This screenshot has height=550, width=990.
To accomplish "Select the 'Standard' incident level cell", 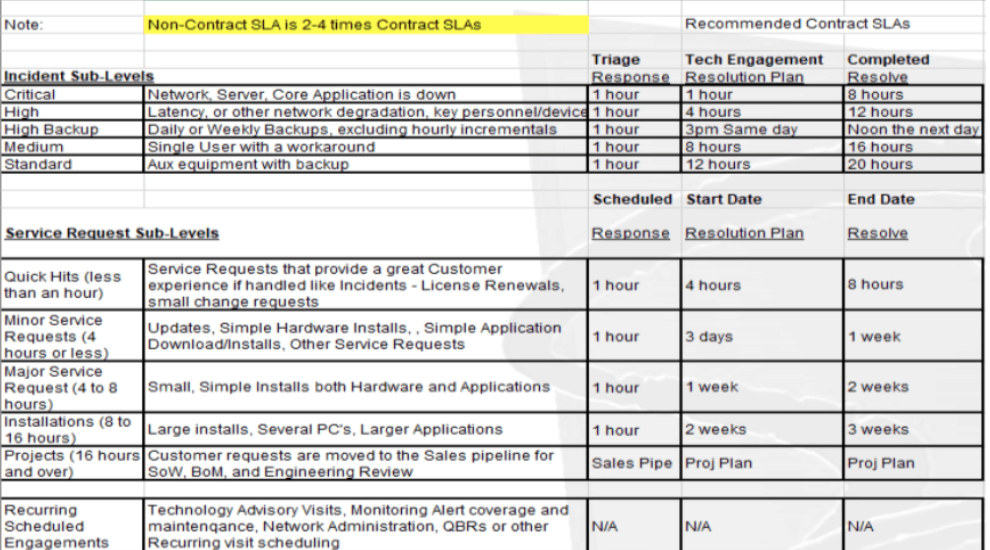I will [73, 164].
